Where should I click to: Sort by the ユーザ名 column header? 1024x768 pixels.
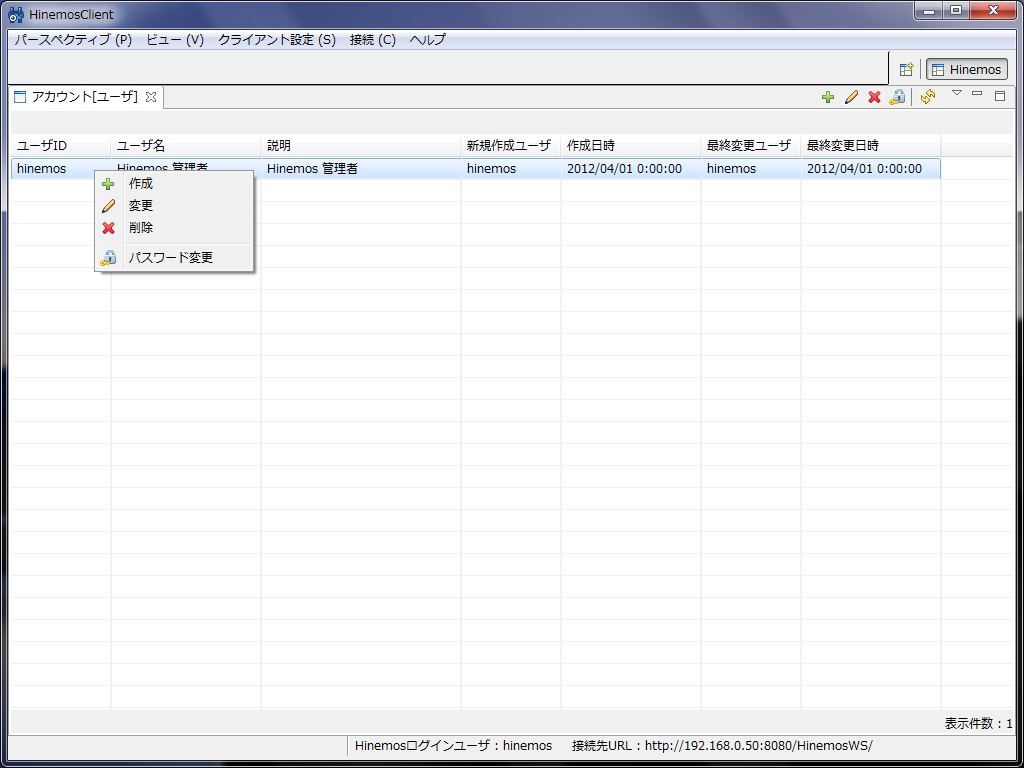pyautogui.click(x=186, y=145)
